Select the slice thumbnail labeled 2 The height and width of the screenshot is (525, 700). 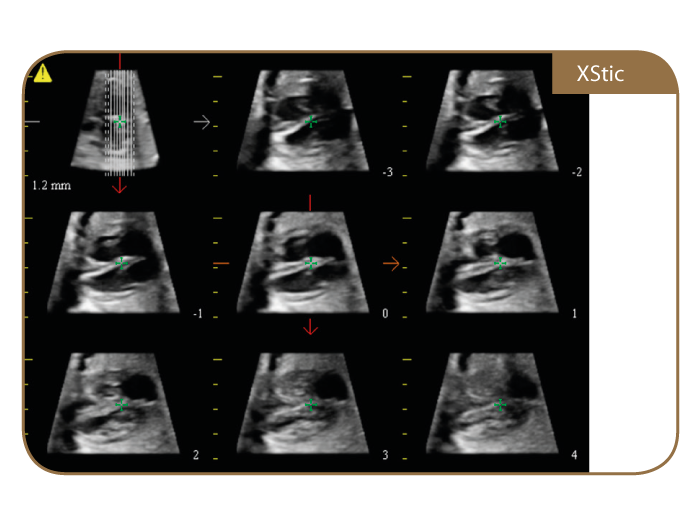point(113,403)
